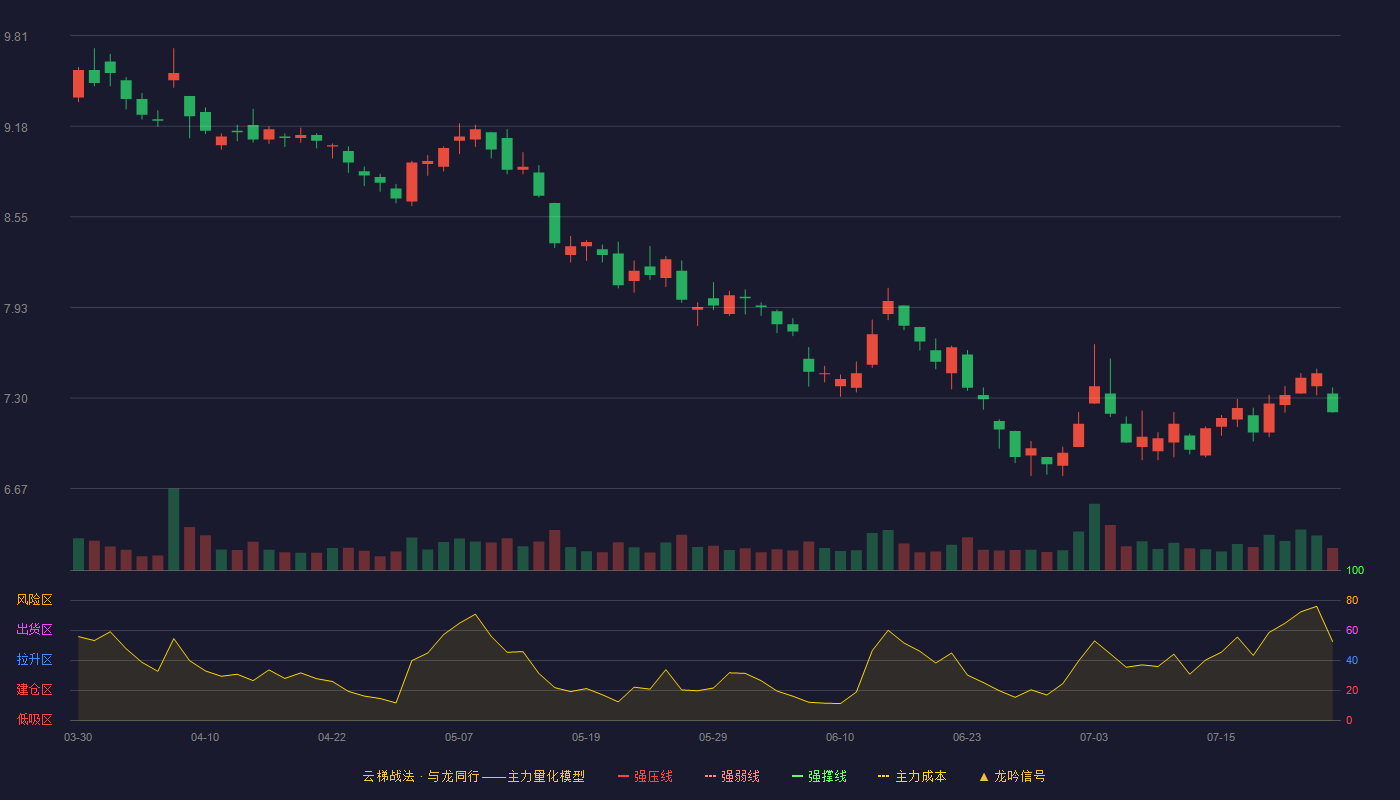Click the 40 indicator scale label
1400x800 pixels.
click(1352, 660)
